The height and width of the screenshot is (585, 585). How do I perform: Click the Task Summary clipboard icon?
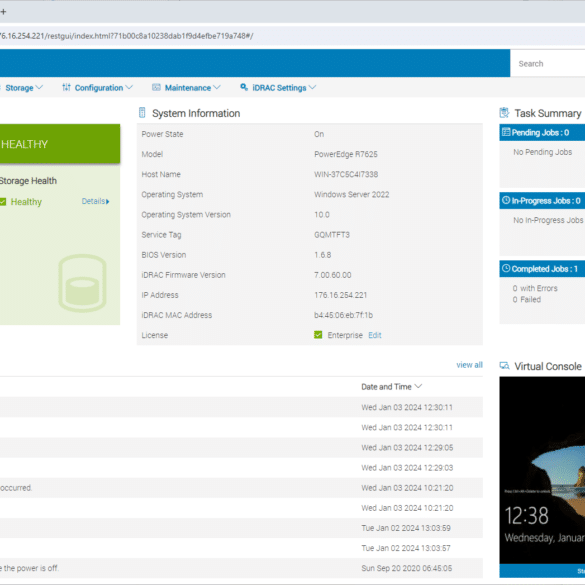(504, 113)
